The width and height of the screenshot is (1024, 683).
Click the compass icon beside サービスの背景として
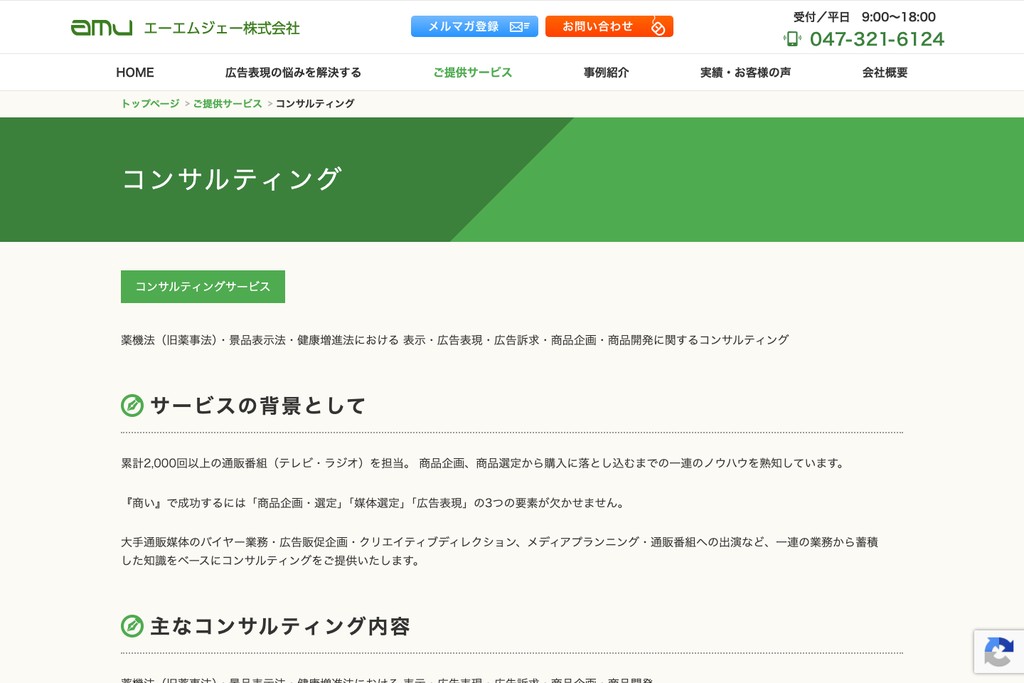click(x=132, y=405)
